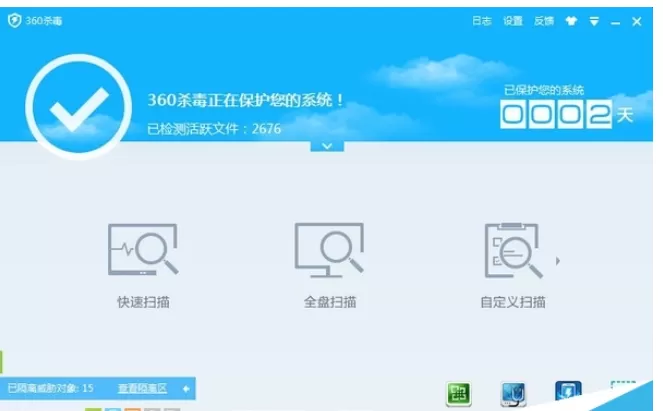Expand the chevron below the status banner
The height and width of the screenshot is (411, 663).
coord(327,146)
